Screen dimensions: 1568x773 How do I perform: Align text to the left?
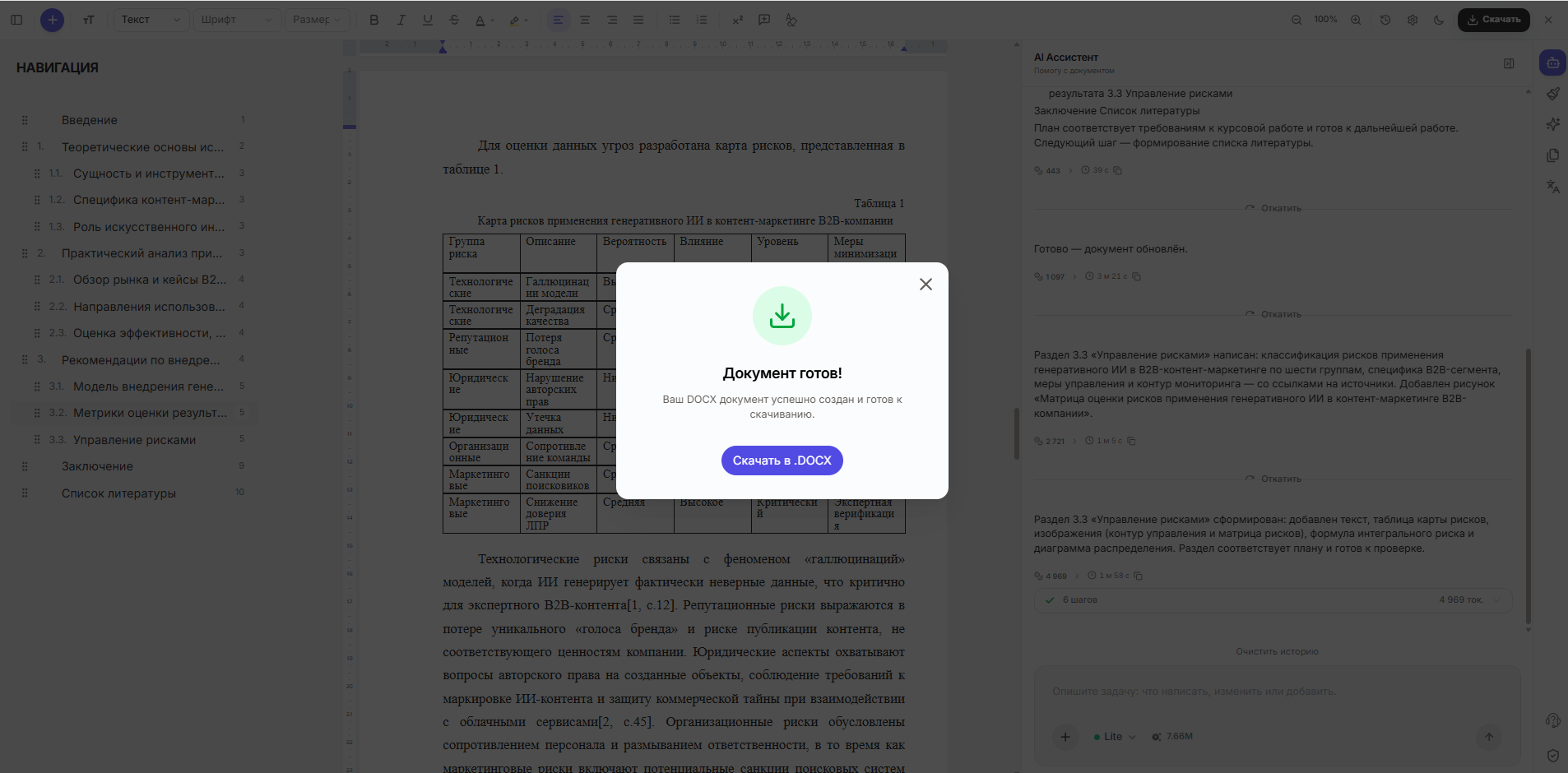(559, 20)
